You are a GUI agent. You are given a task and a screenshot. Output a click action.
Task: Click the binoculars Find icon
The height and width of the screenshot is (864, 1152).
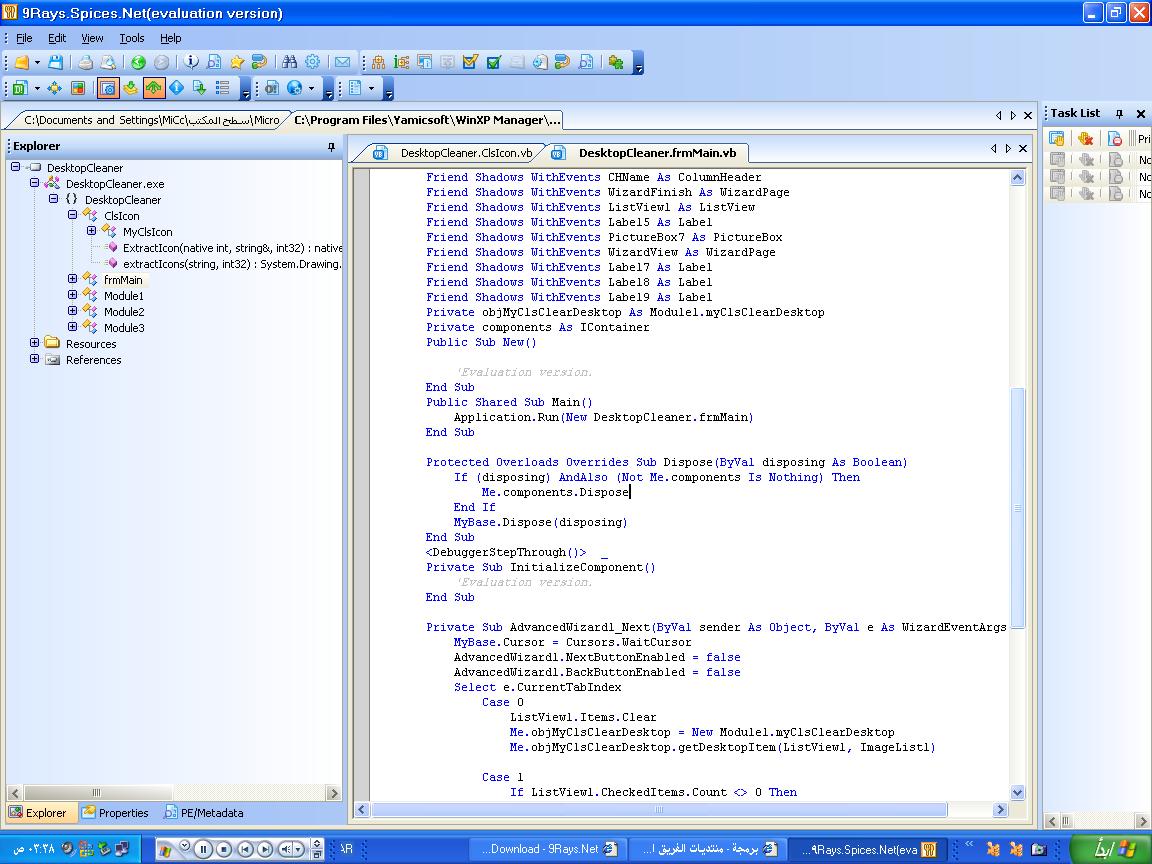(x=289, y=62)
